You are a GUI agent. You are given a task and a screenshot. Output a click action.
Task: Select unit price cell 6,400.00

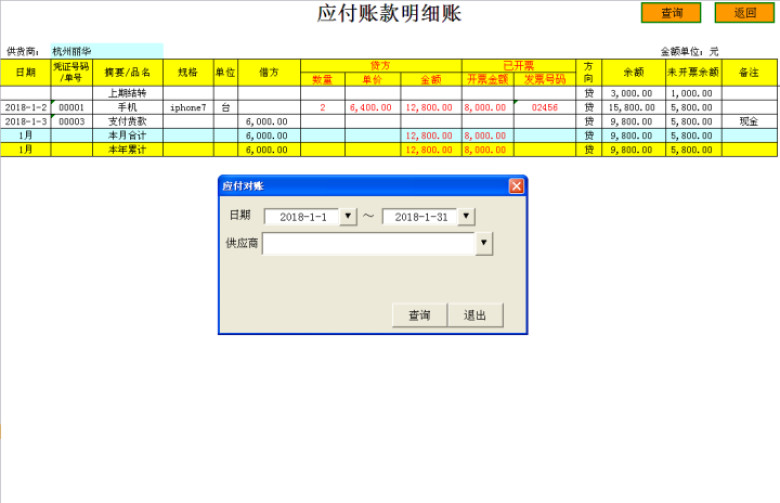[x=373, y=107]
